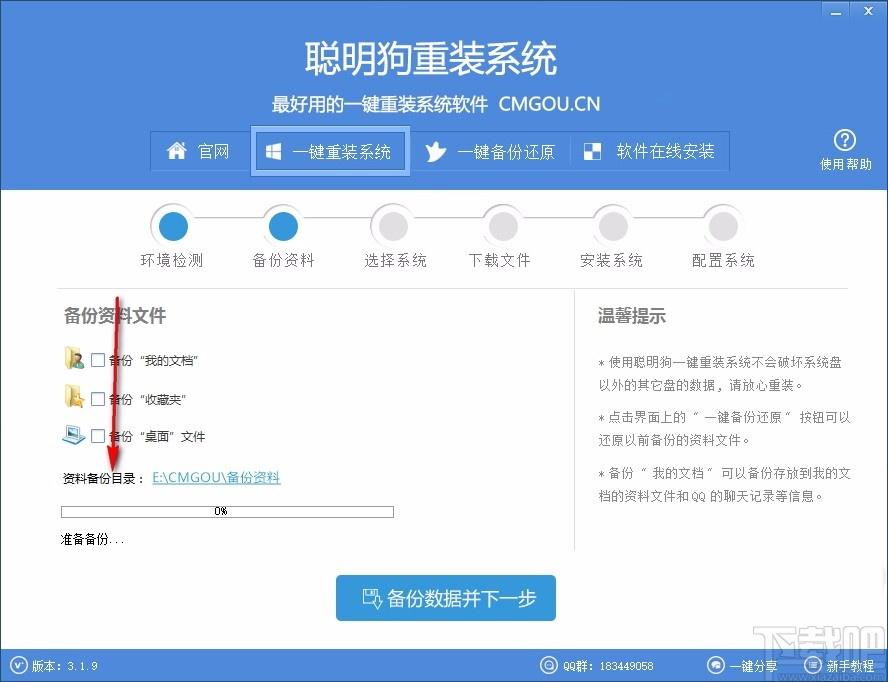Click the house icon beside 官网
Image resolution: width=888 pixels, height=682 pixels.
click(177, 151)
